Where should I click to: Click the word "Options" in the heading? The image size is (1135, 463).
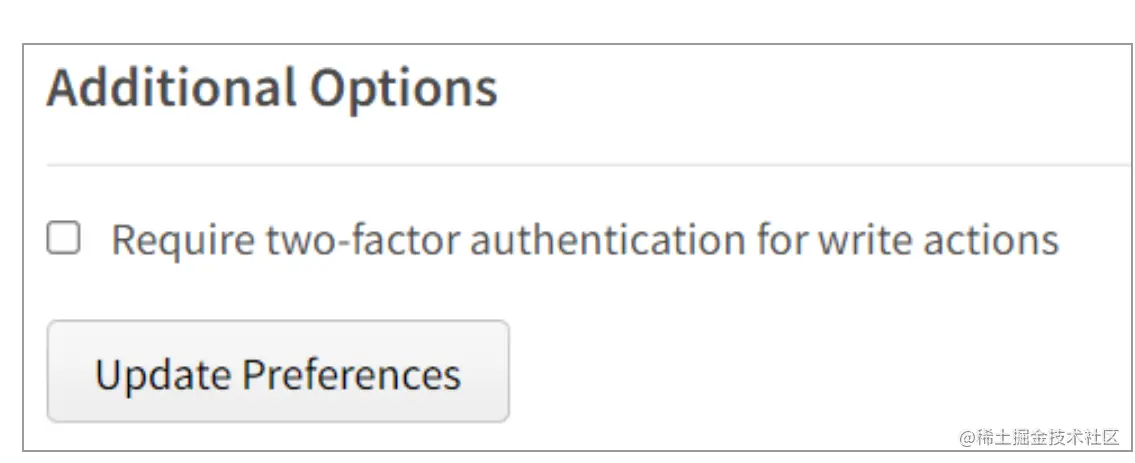(403, 88)
